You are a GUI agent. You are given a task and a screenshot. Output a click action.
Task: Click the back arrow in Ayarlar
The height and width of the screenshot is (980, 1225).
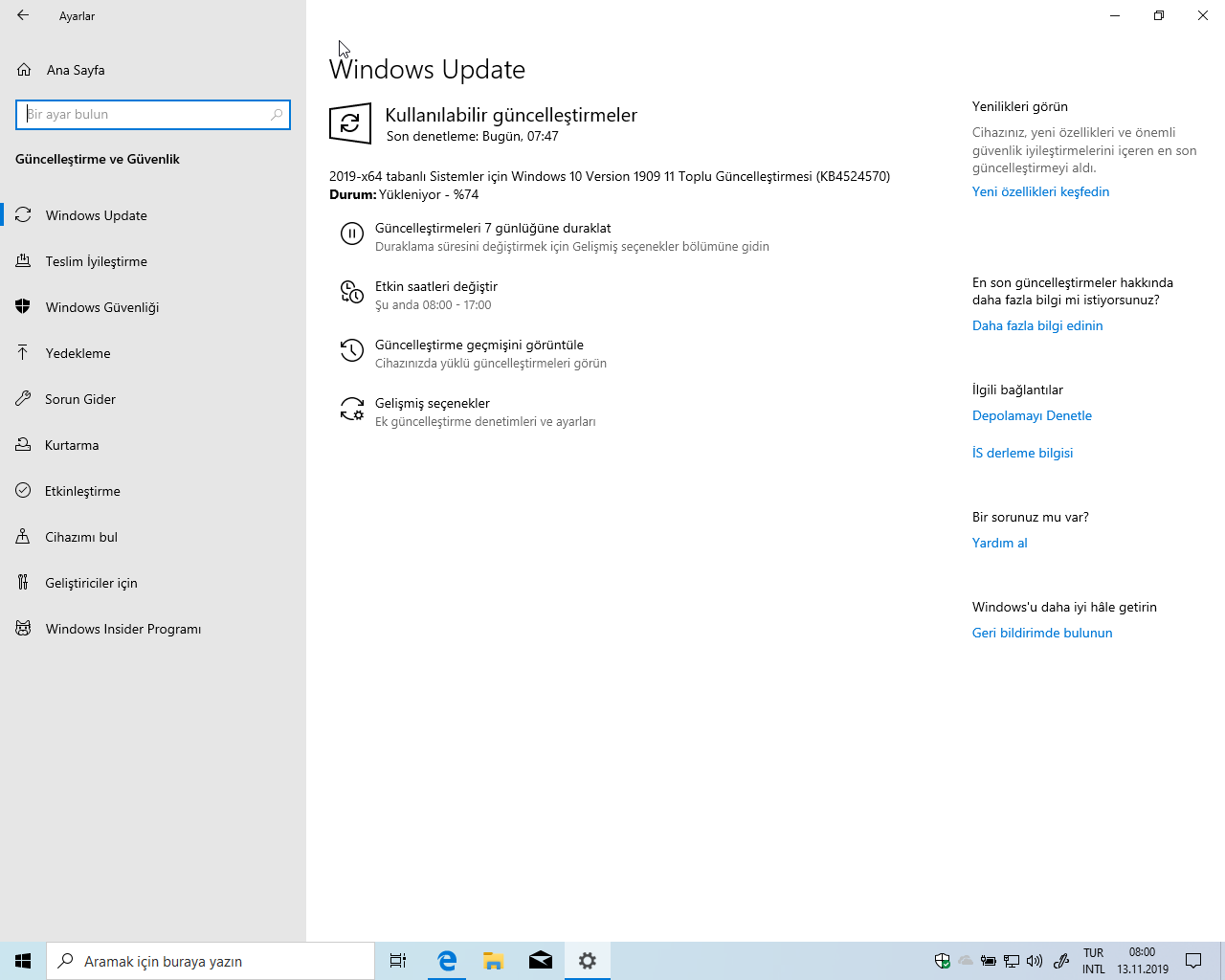(23, 15)
